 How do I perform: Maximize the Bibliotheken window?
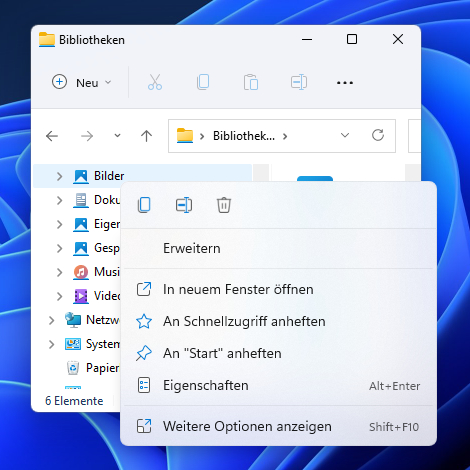point(352,39)
